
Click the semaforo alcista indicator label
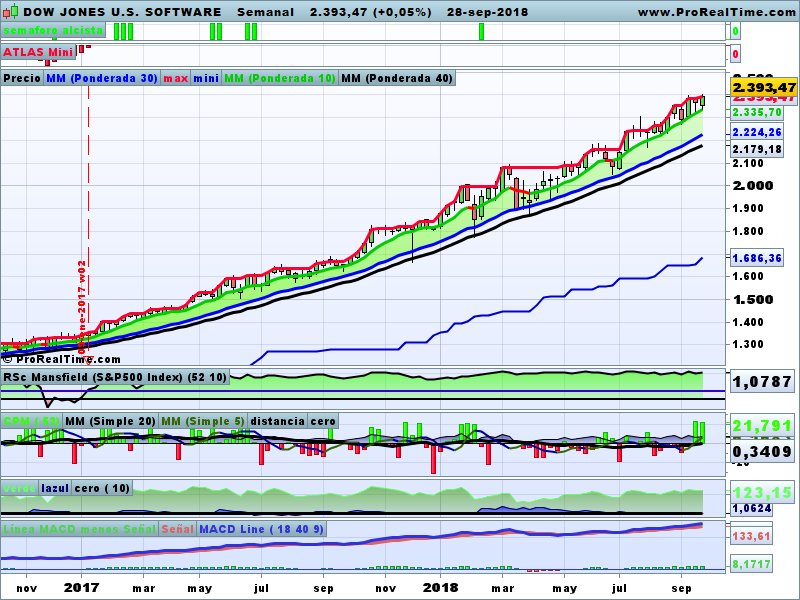pos(53,31)
